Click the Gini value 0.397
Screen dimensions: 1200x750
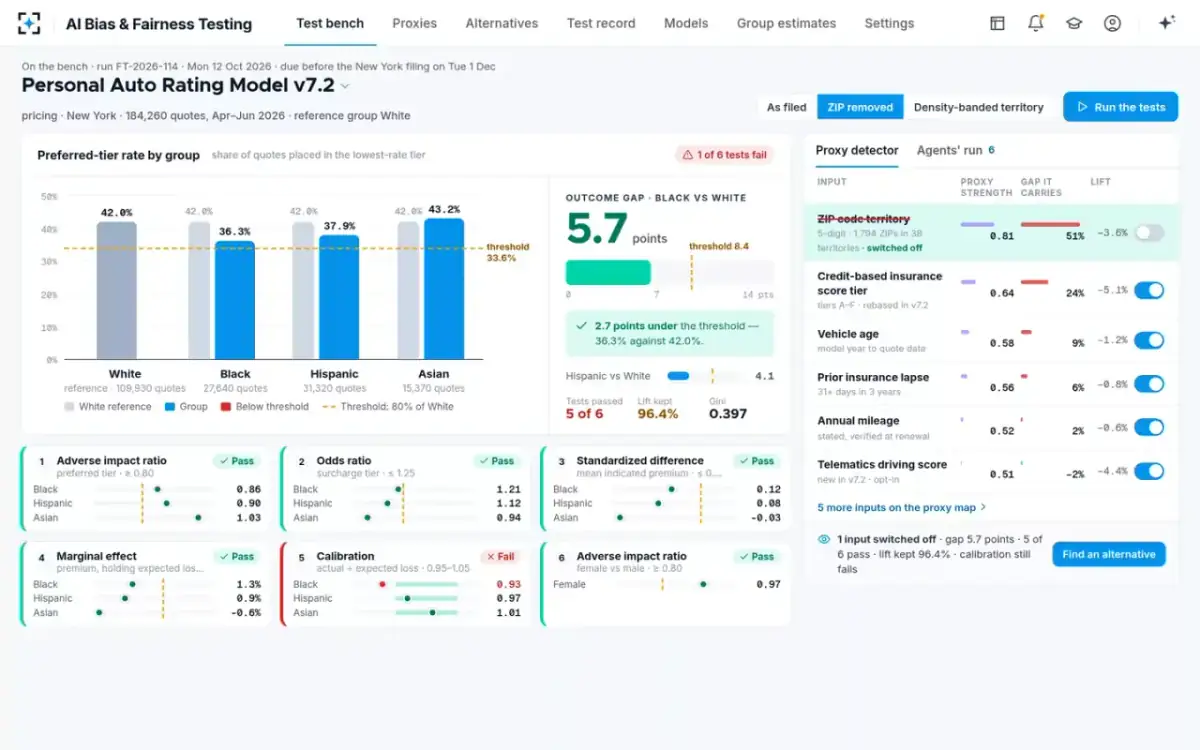[x=727, y=413]
